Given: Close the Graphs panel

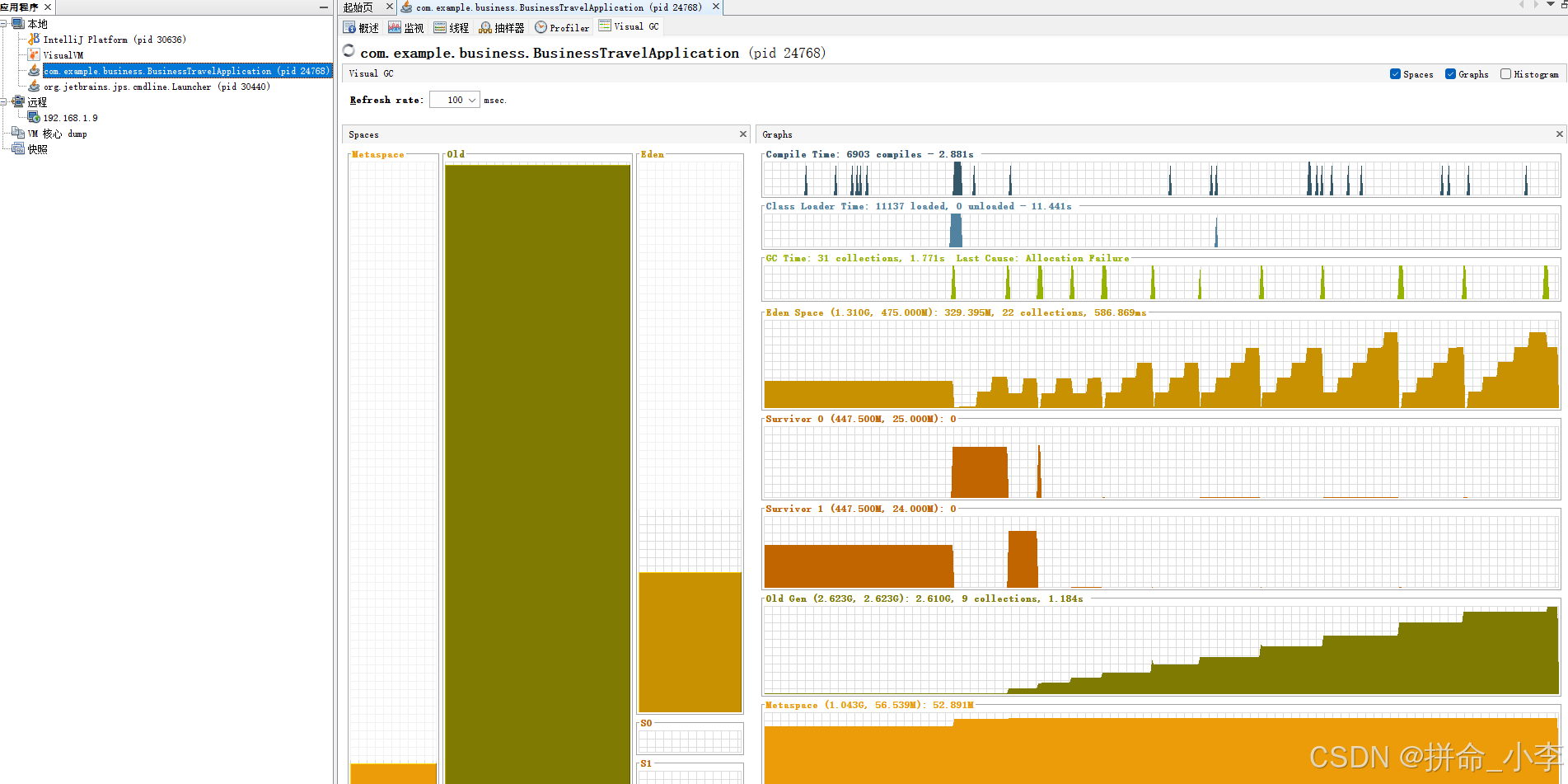Looking at the screenshot, I should pyautogui.click(x=1559, y=134).
